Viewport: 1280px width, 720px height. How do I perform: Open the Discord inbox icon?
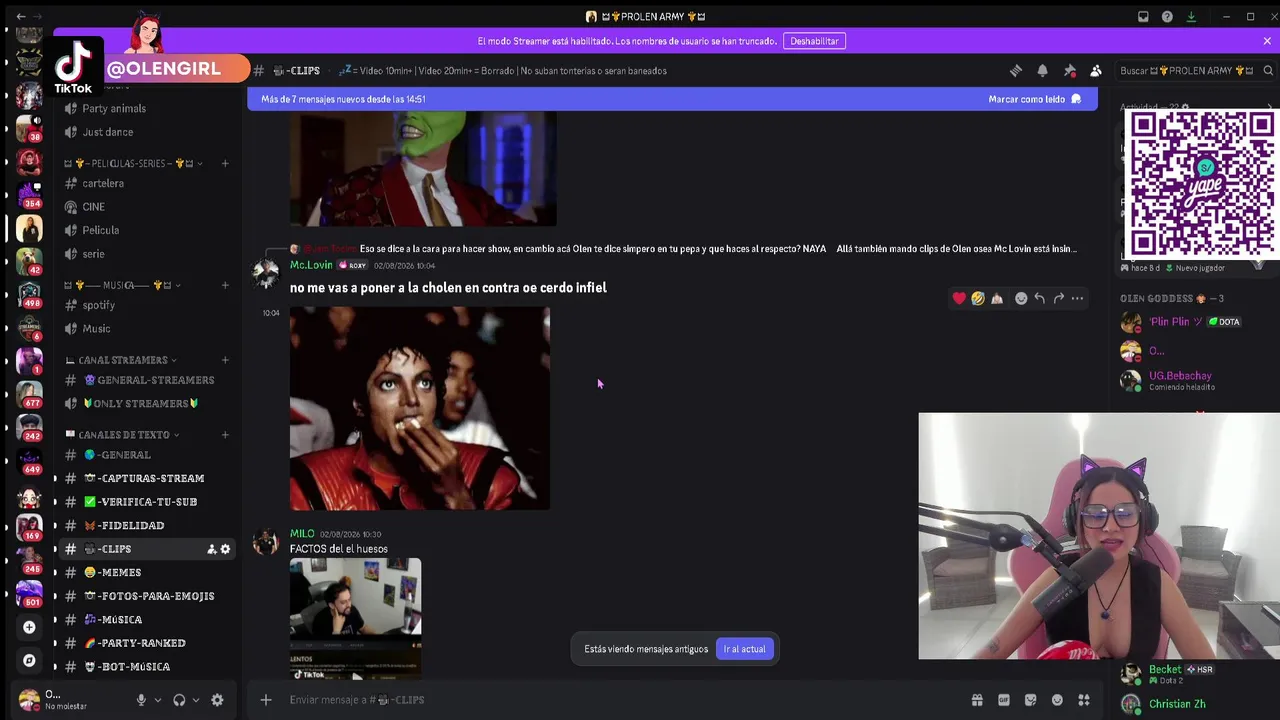coord(1143,17)
